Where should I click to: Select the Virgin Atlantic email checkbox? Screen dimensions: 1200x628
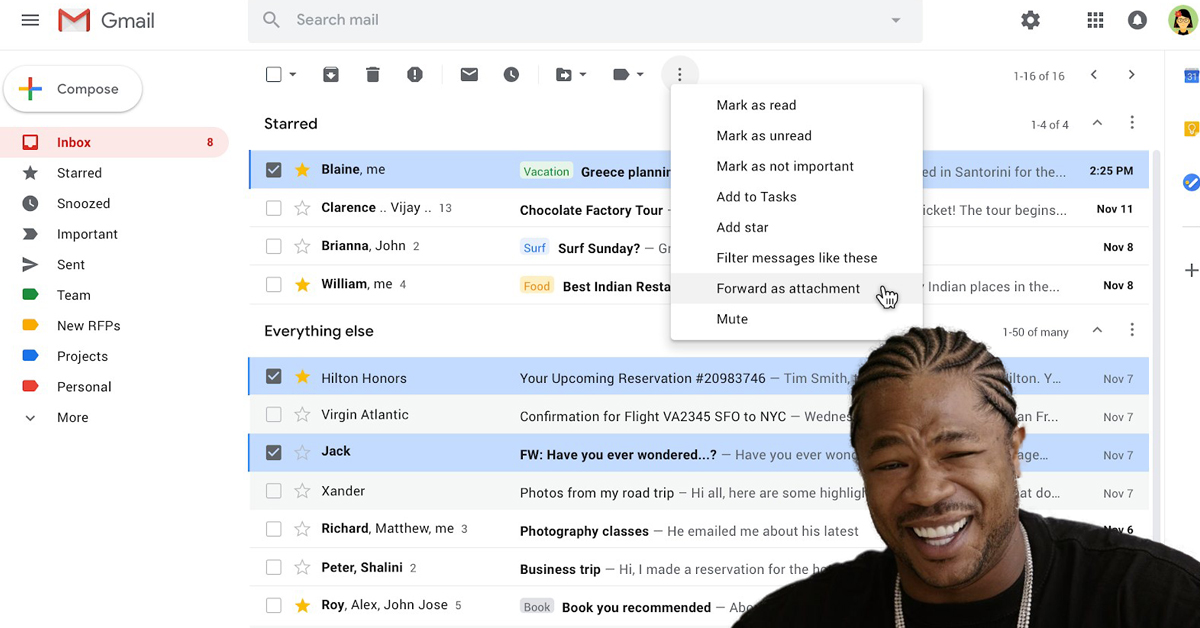pos(273,414)
